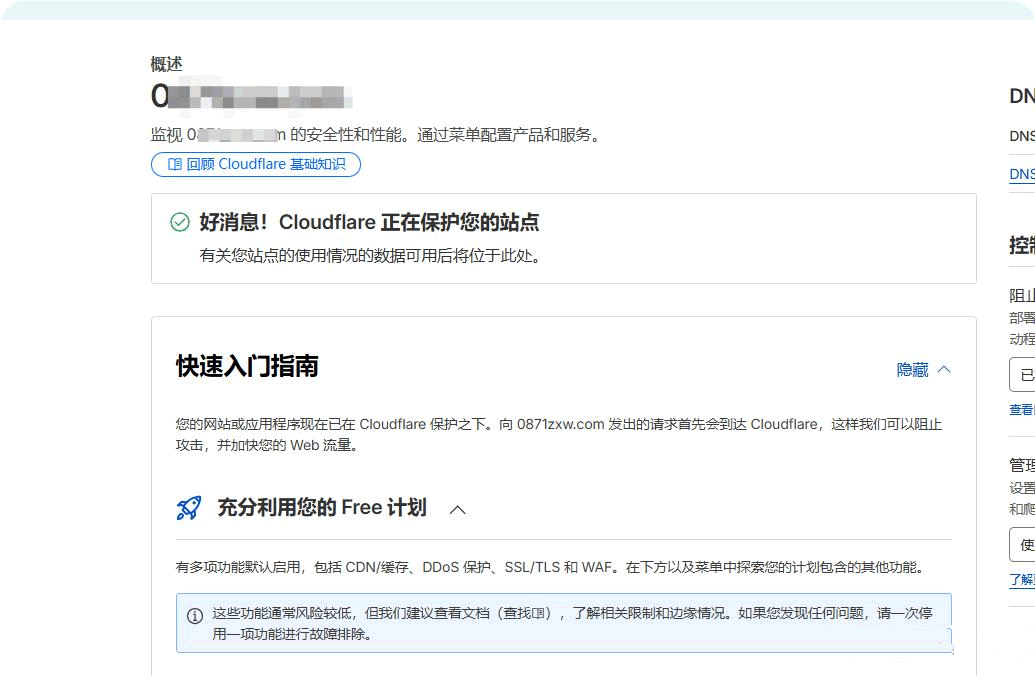Image resolution: width=1035 pixels, height=676 pixels.
Task: Click the 充分利用您的 Free 计划 heading
Action: [x=322, y=508]
